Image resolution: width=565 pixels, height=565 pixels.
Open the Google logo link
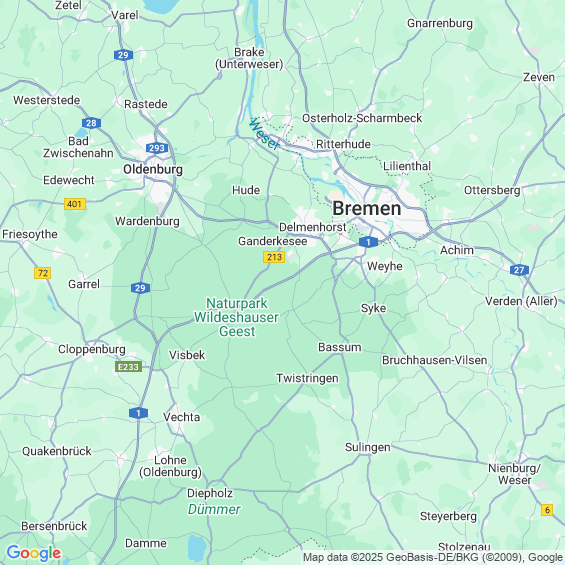(x=34, y=553)
